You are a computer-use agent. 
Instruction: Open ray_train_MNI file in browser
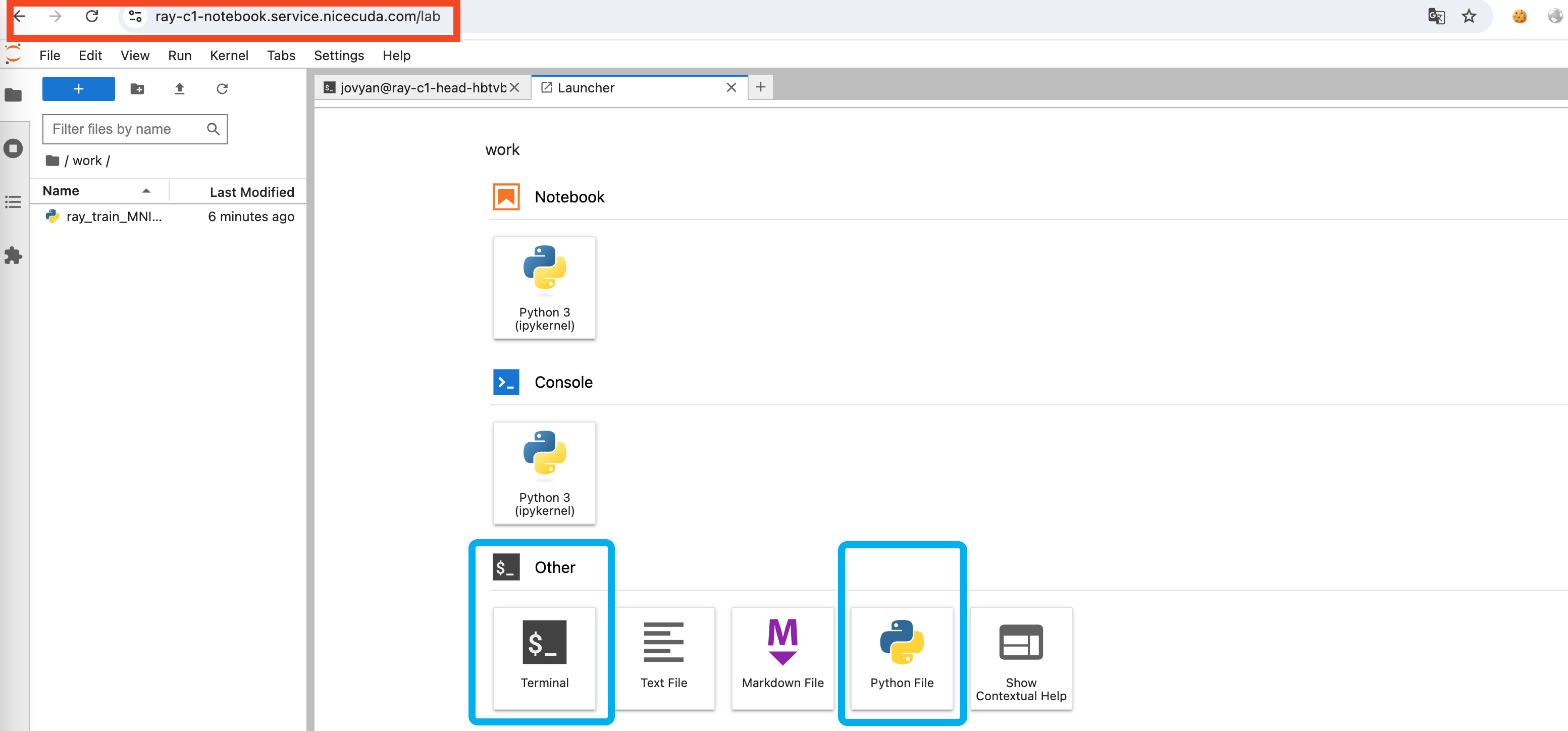coord(113,217)
